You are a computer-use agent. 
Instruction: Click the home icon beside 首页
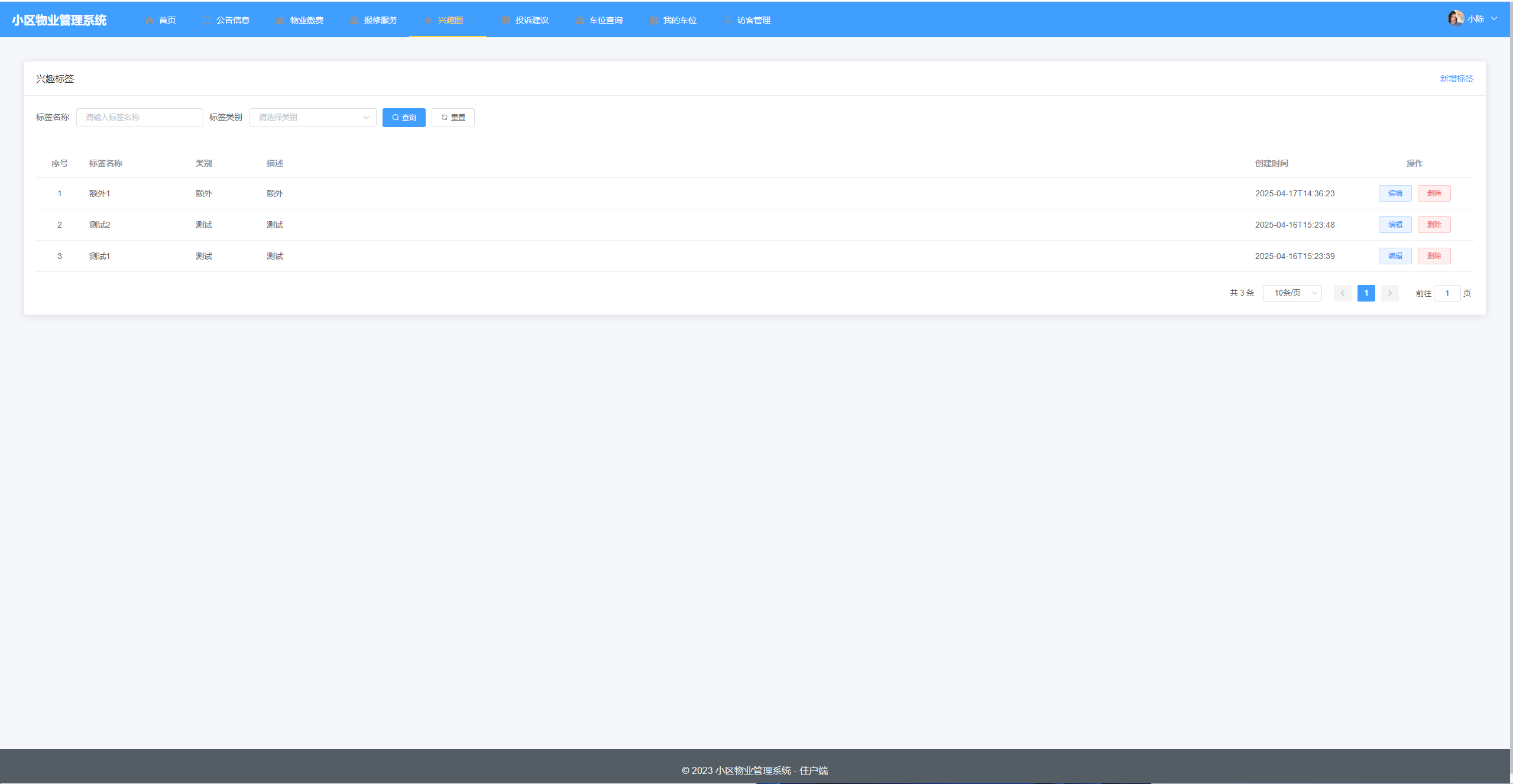click(149, 20)
